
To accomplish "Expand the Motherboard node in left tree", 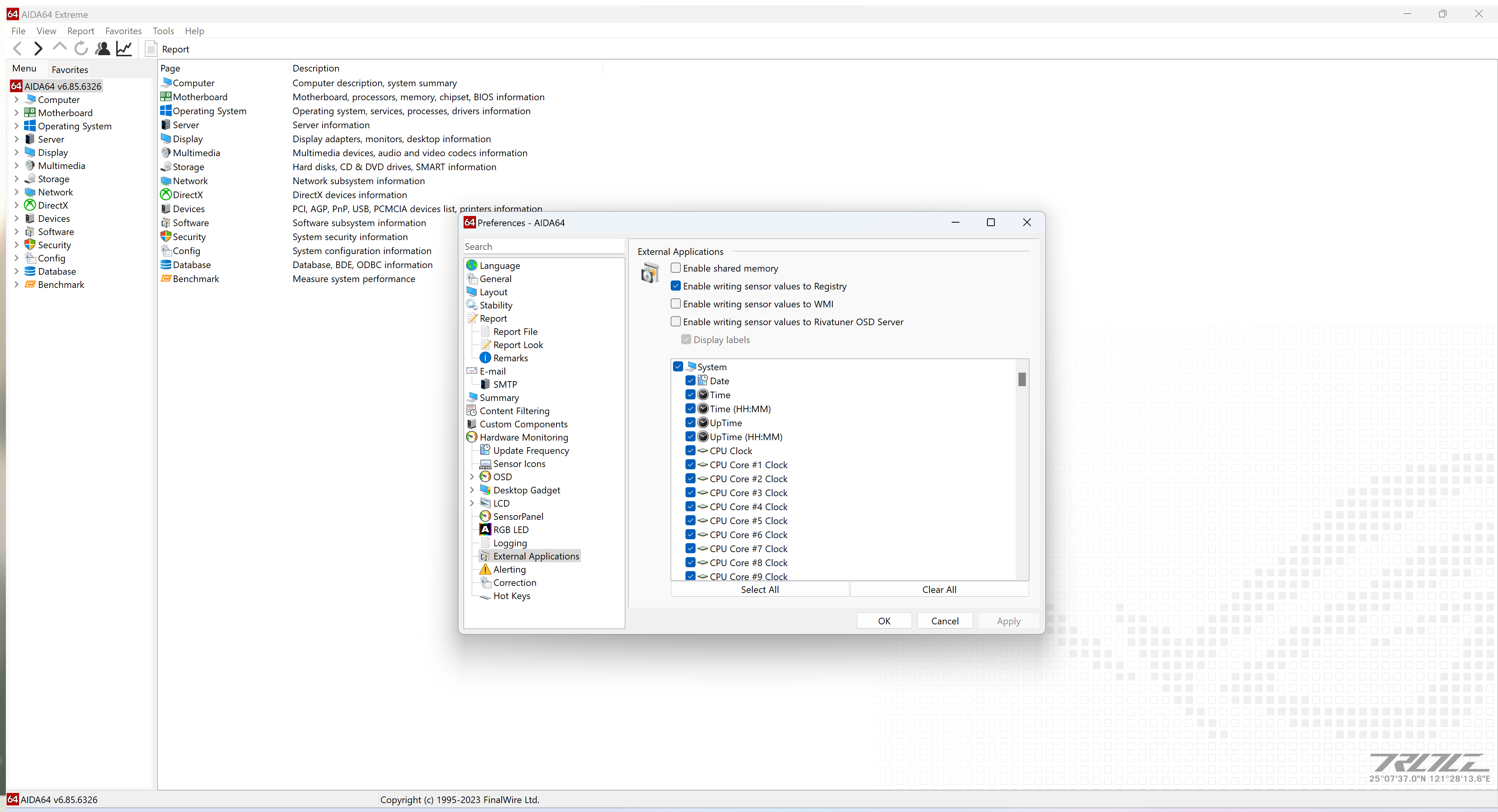I will [x=16, y=113].
